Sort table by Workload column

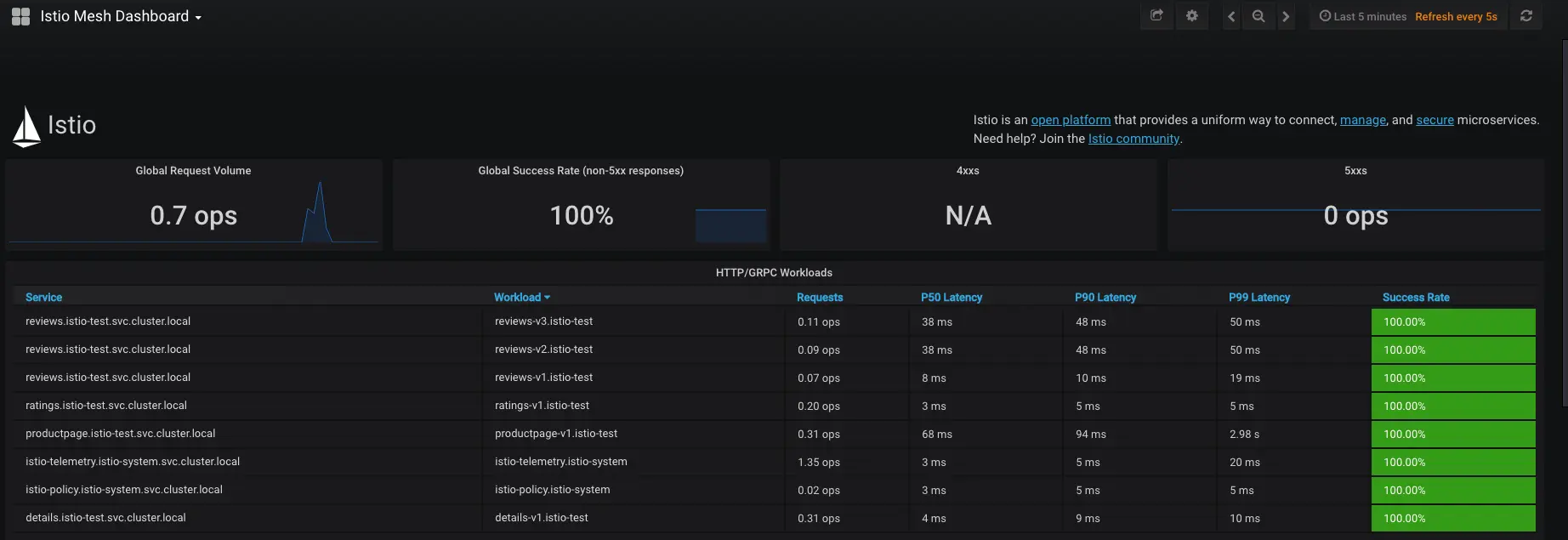pos(522,298)
